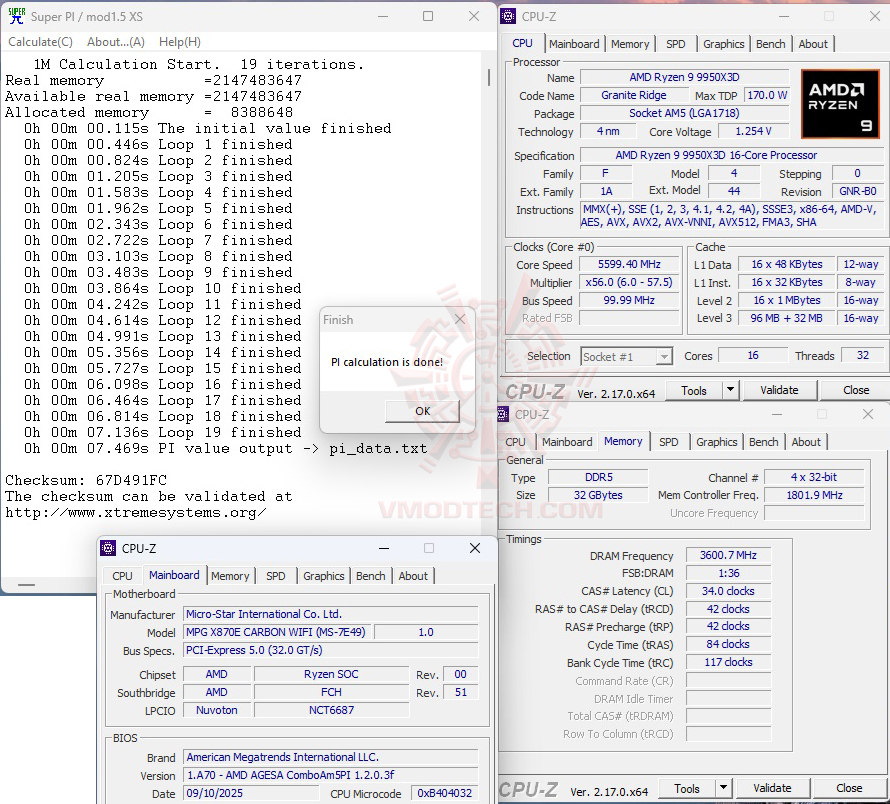Select Graphics tab in top CPU-Z window
Viewport: 890px width, 804px height.
pyautogui.click(x=724, y=44)
